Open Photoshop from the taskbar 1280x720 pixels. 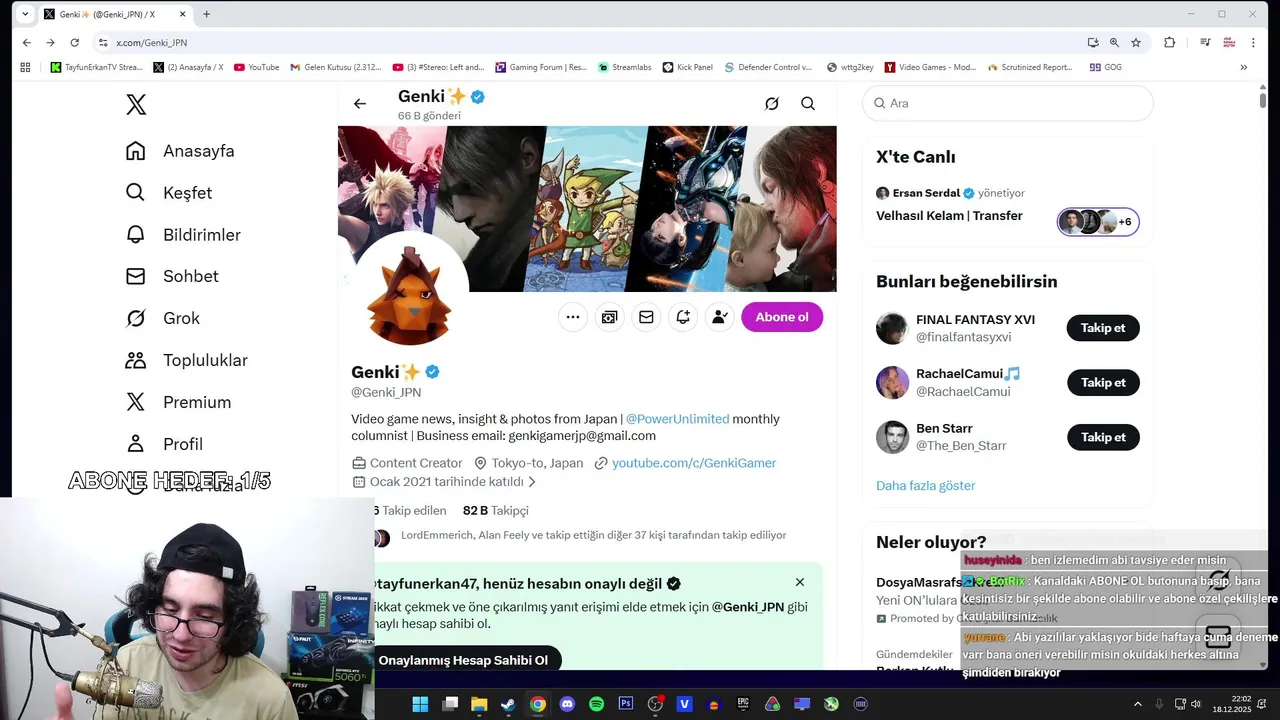[x=626, y=704]
